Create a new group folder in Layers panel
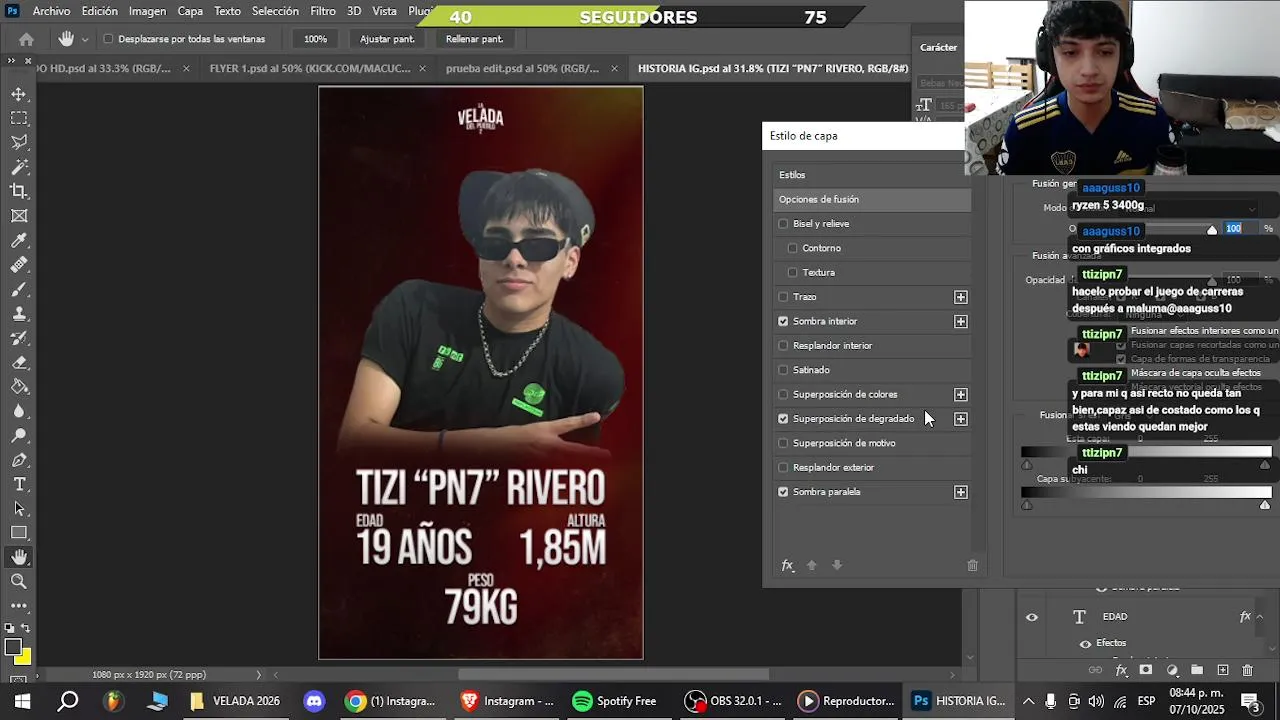This screenshot has height=720, width=1280. 1197,670
